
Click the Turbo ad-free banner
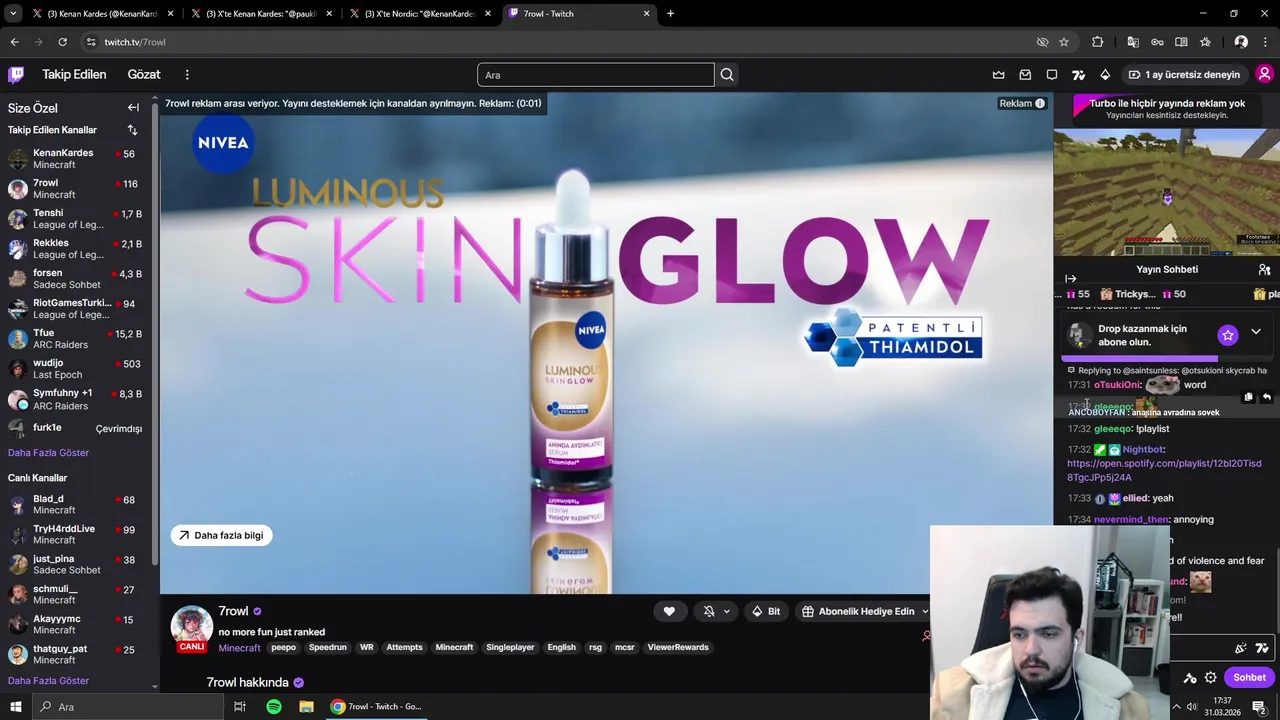pos(1166,108)
